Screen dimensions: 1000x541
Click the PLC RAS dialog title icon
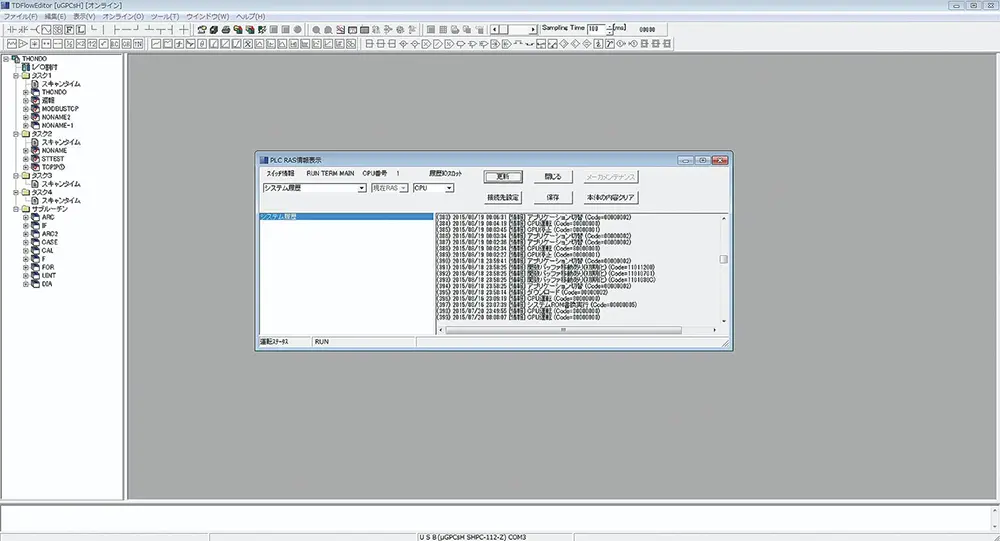tap(263, 160)
